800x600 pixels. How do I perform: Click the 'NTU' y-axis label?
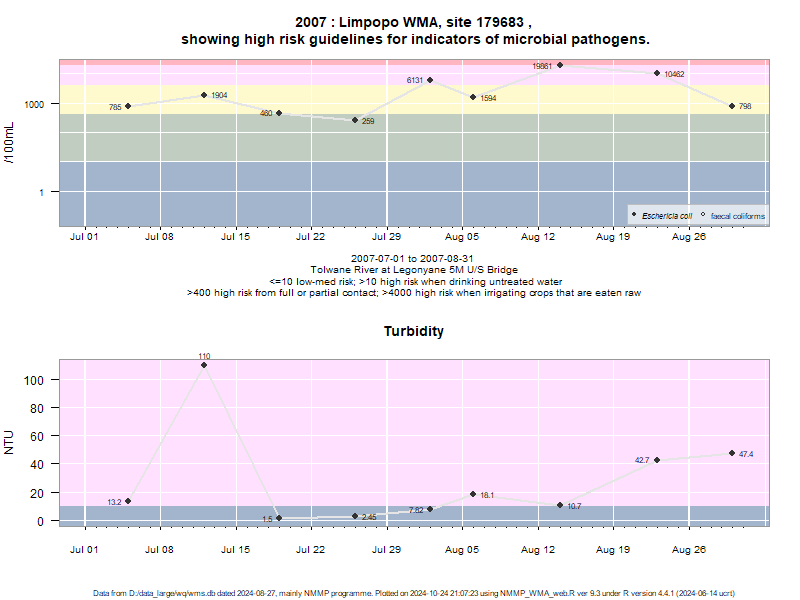[9, 443]
